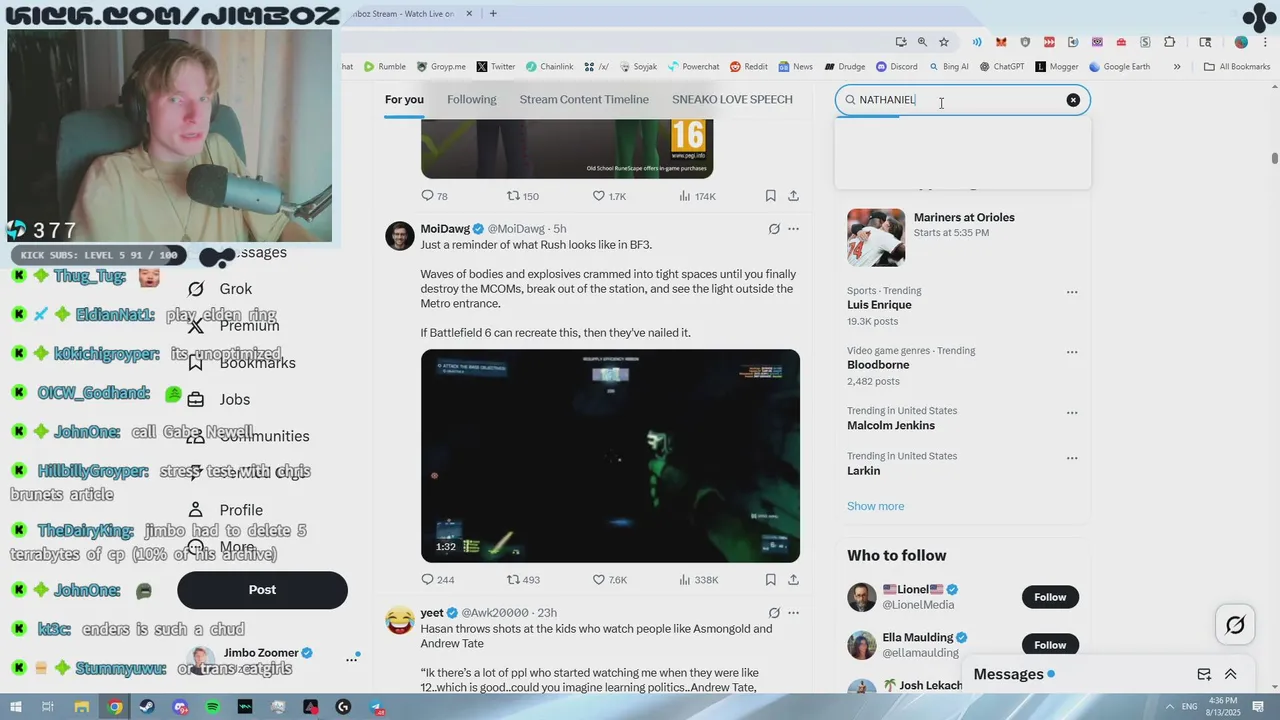
Task: Open the Google Earth bookmark
Action: tap(1119, 67)
